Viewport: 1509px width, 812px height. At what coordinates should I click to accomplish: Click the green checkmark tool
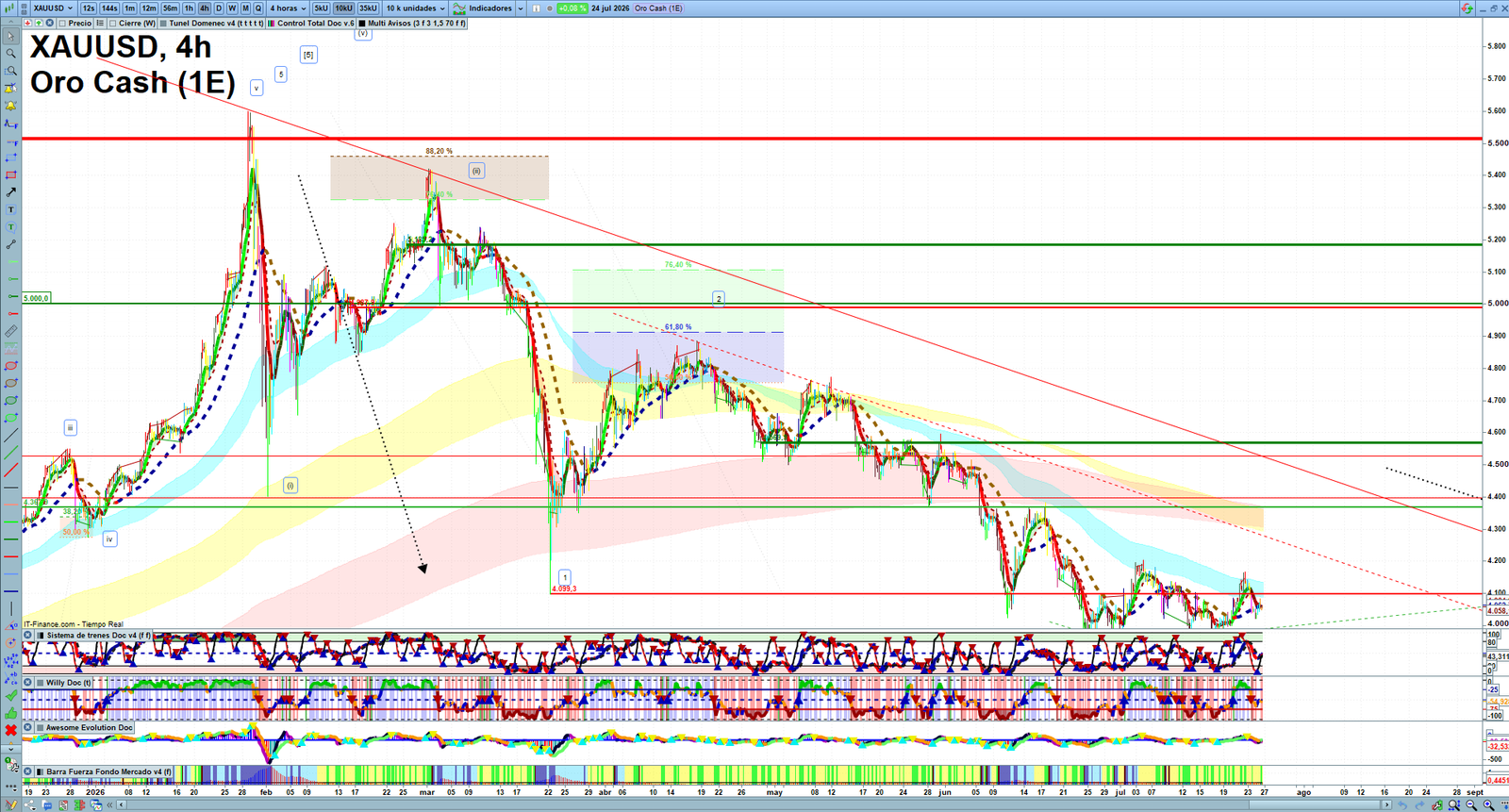[x=10, y=696]
